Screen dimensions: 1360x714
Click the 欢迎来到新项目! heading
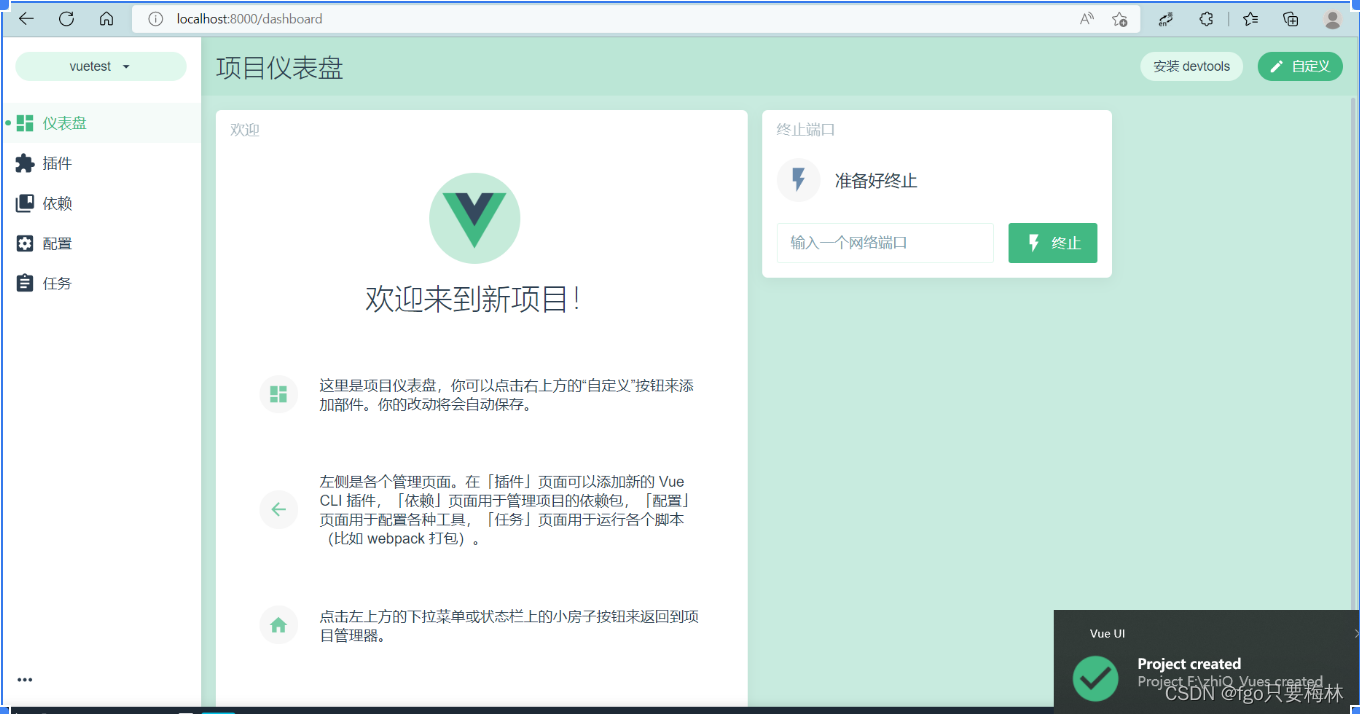473,299
